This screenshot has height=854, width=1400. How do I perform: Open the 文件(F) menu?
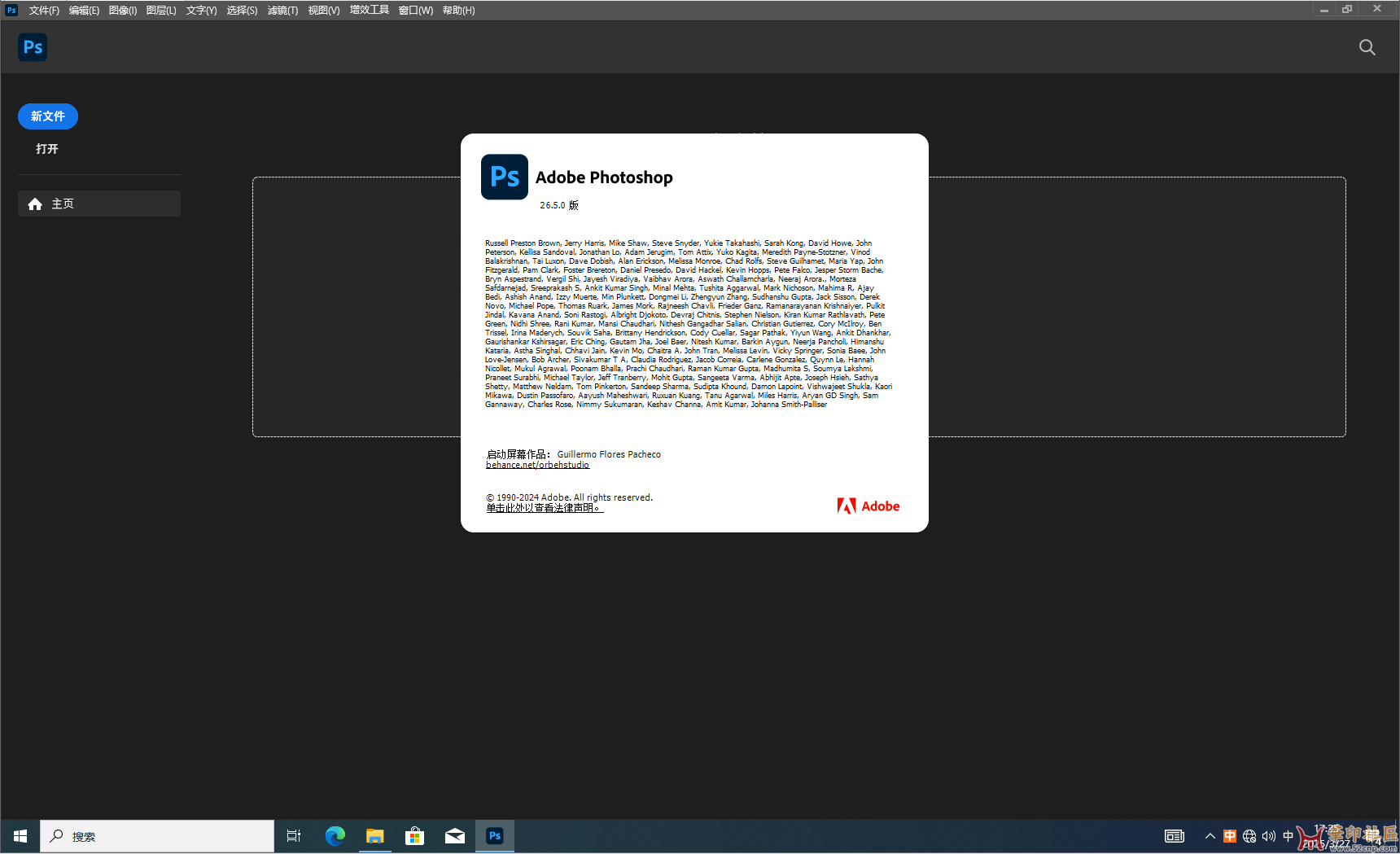coord(44,11)
